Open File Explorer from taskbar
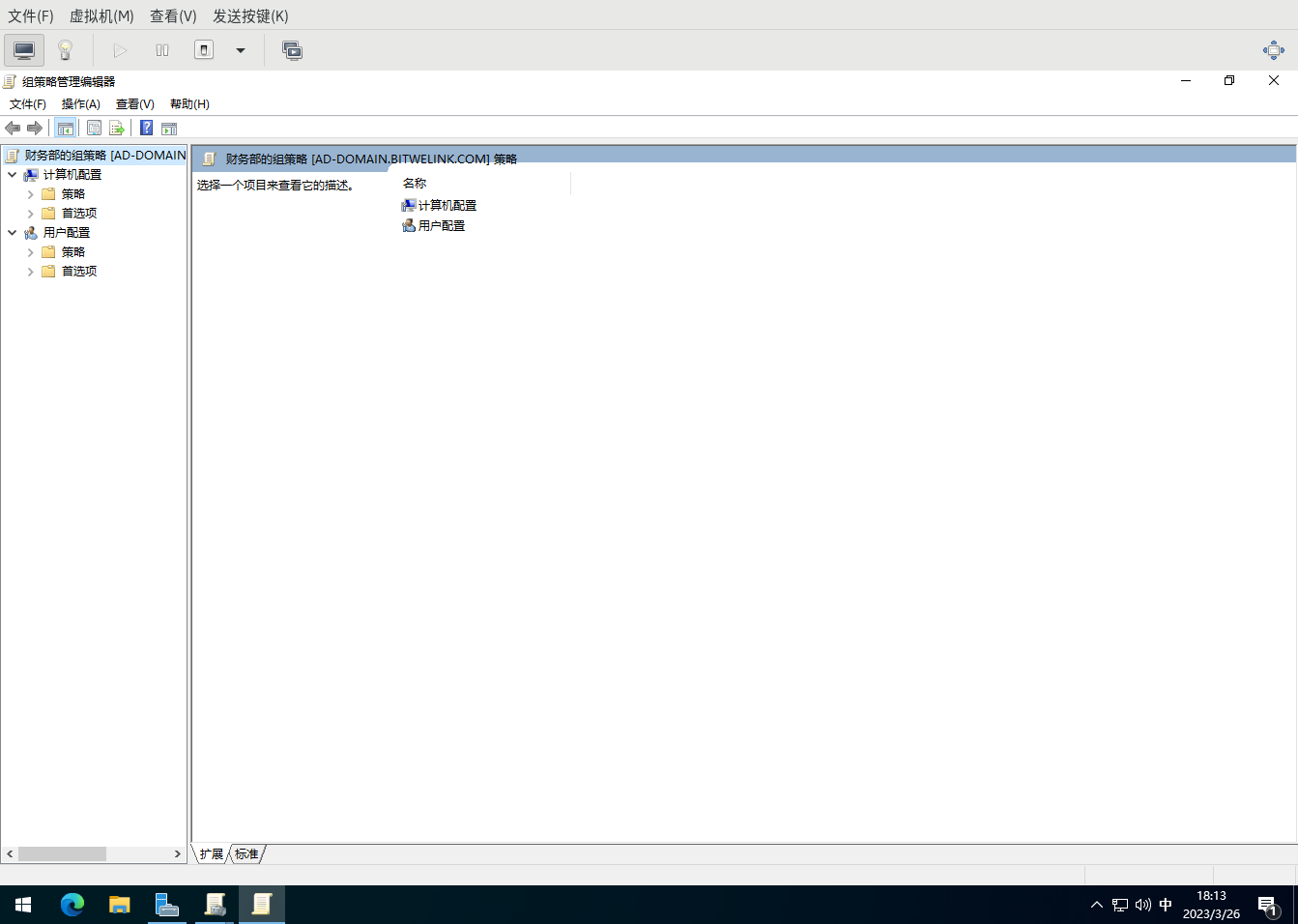 [x=119, y=905]
